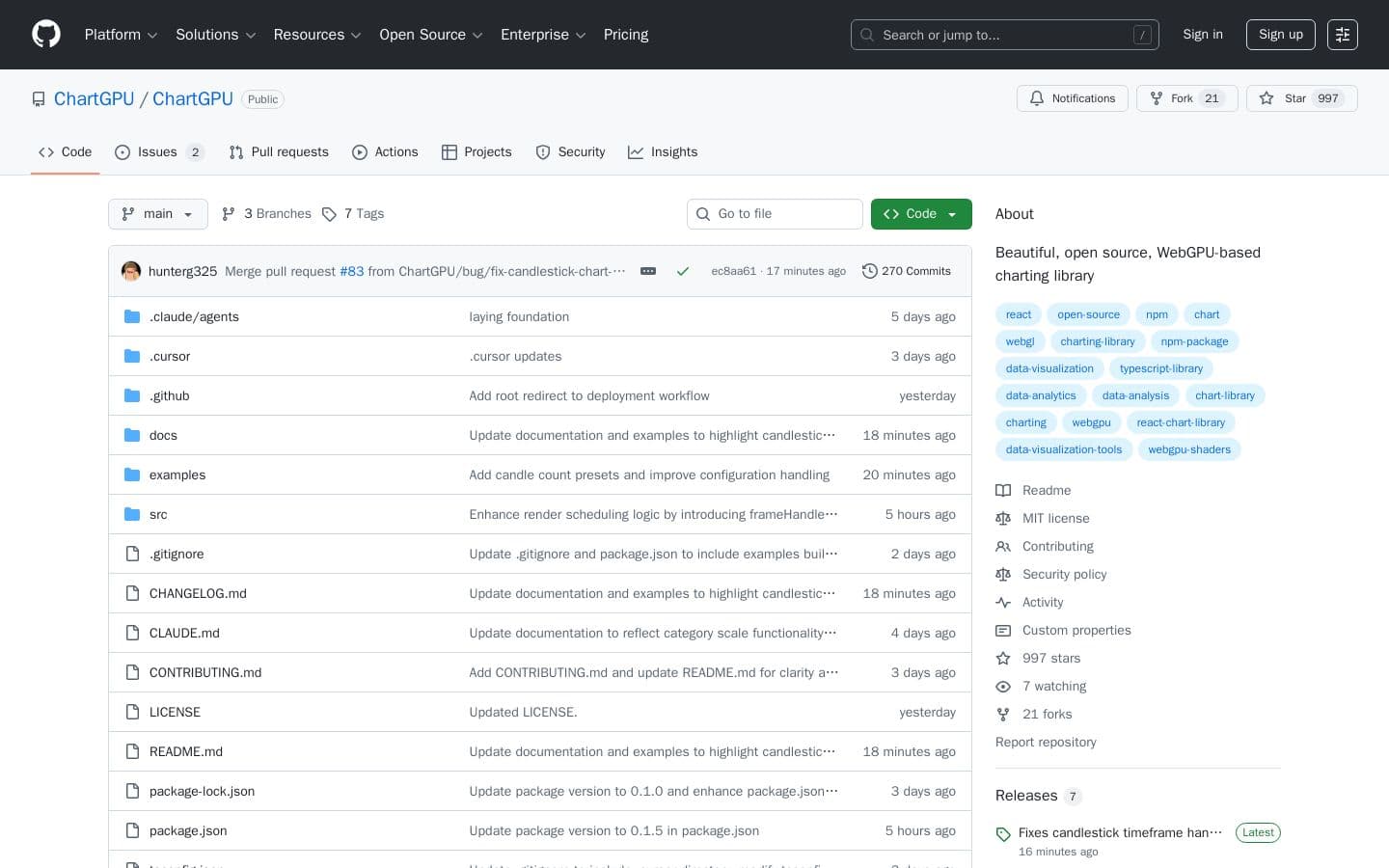Click the Security shield icon

click(543, 152)
